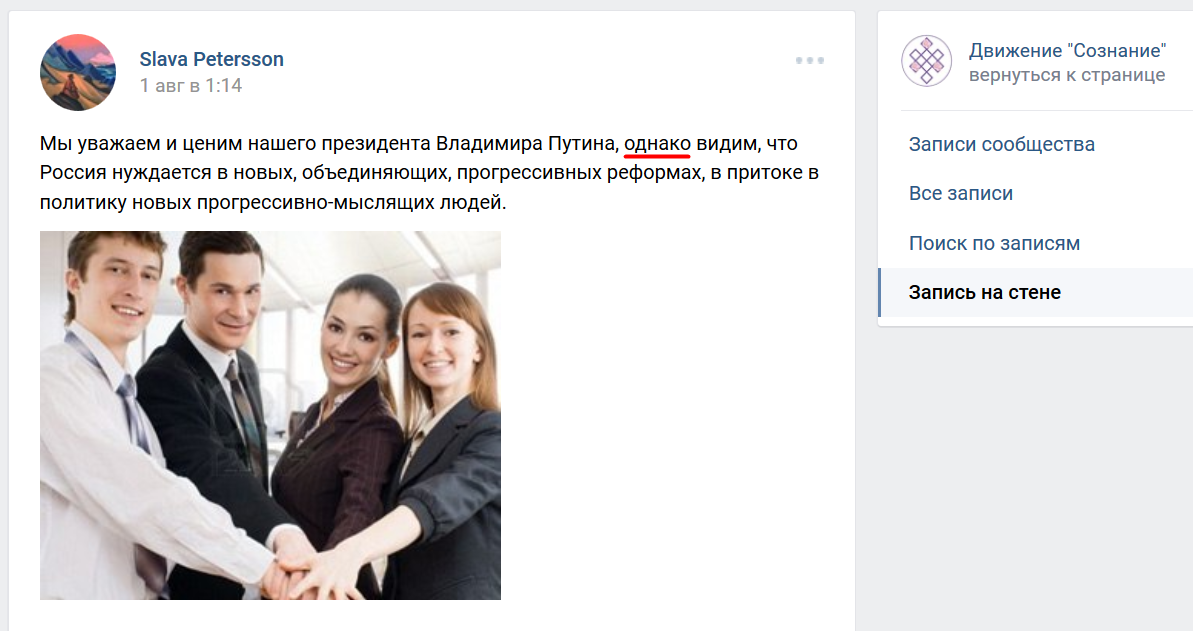
Task: Click the word "прогрессивно-мыслящих" in the post
Action: tap(316, 203)
